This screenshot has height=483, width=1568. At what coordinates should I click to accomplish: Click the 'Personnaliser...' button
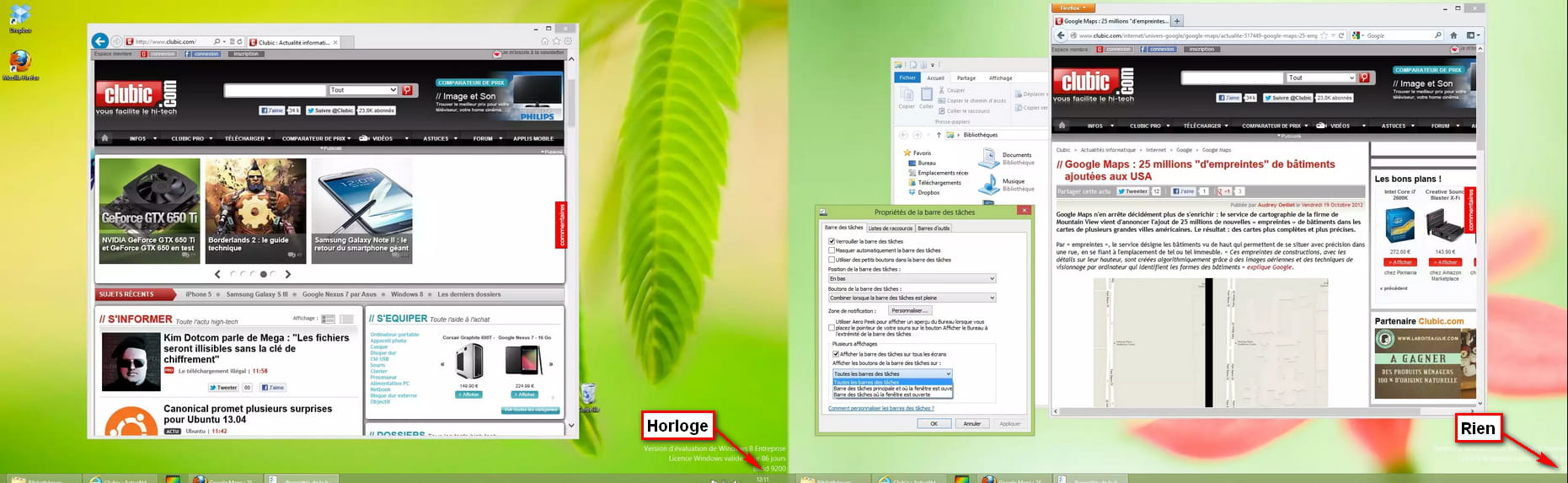coord(909,310)
